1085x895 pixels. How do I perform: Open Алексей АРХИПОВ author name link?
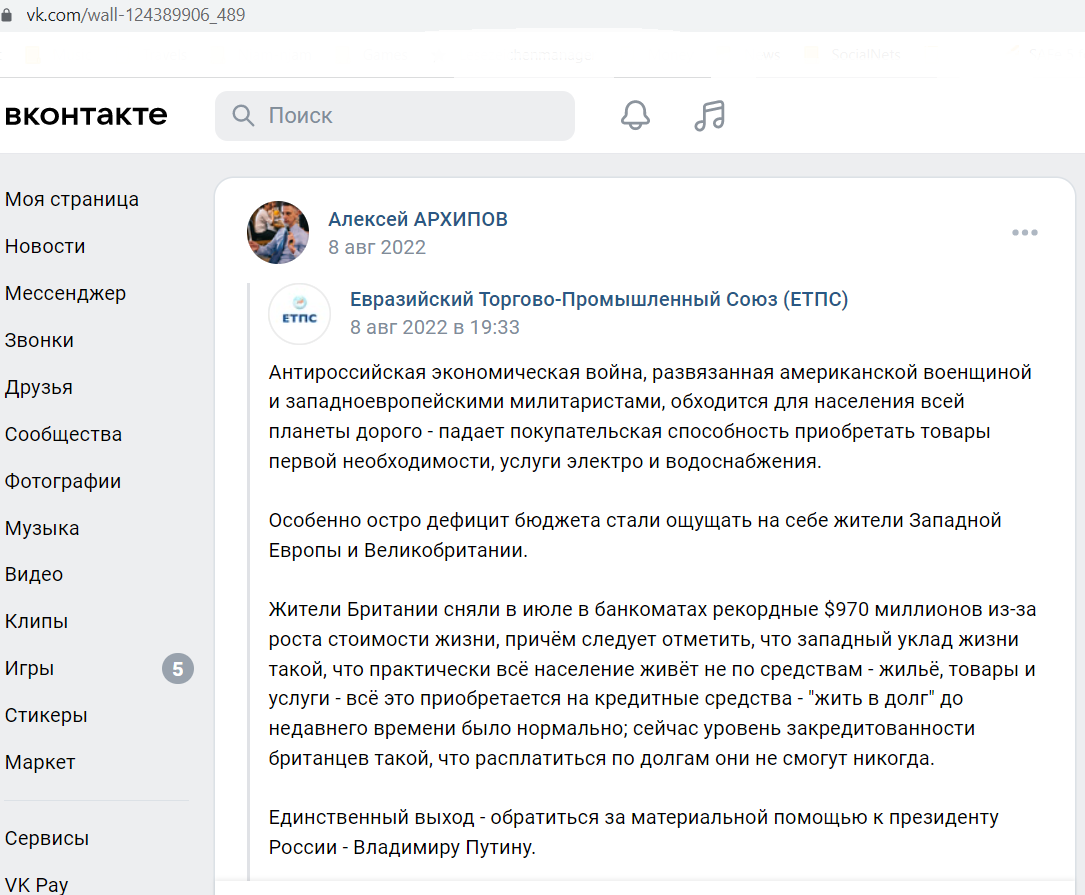[x=417, y=219]
